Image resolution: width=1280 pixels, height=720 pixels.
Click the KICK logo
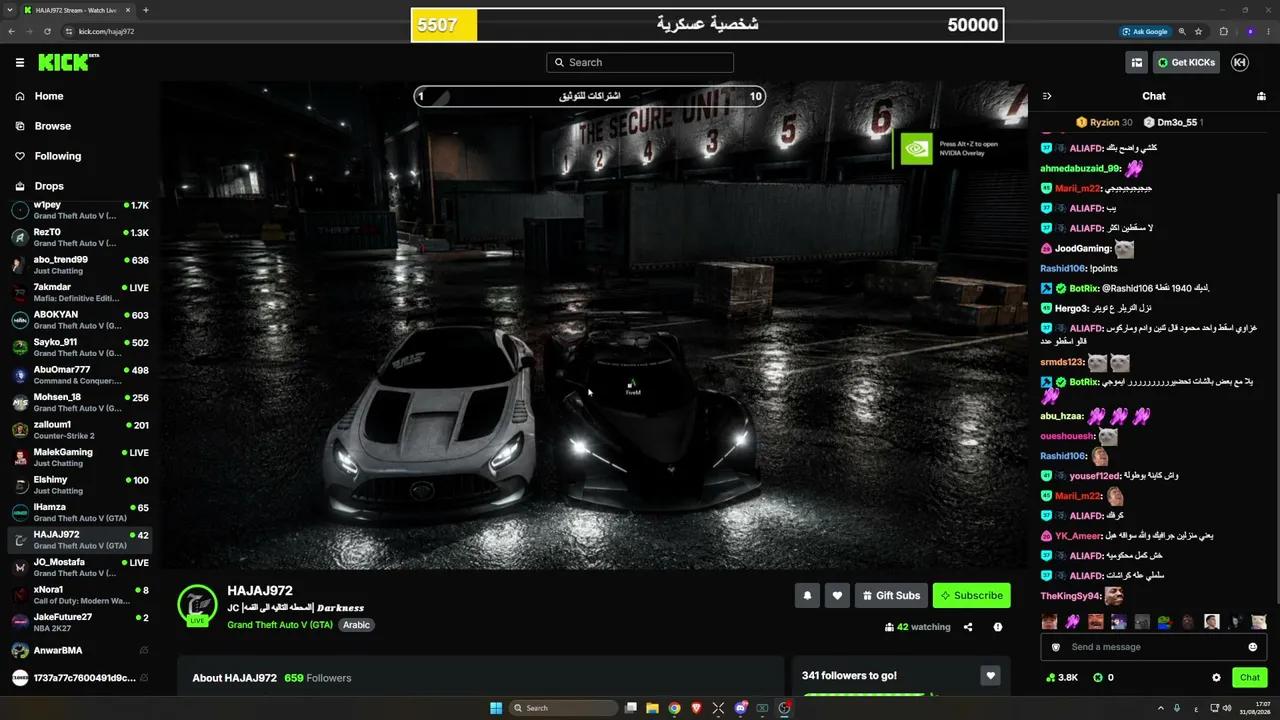tap(68, 62)
